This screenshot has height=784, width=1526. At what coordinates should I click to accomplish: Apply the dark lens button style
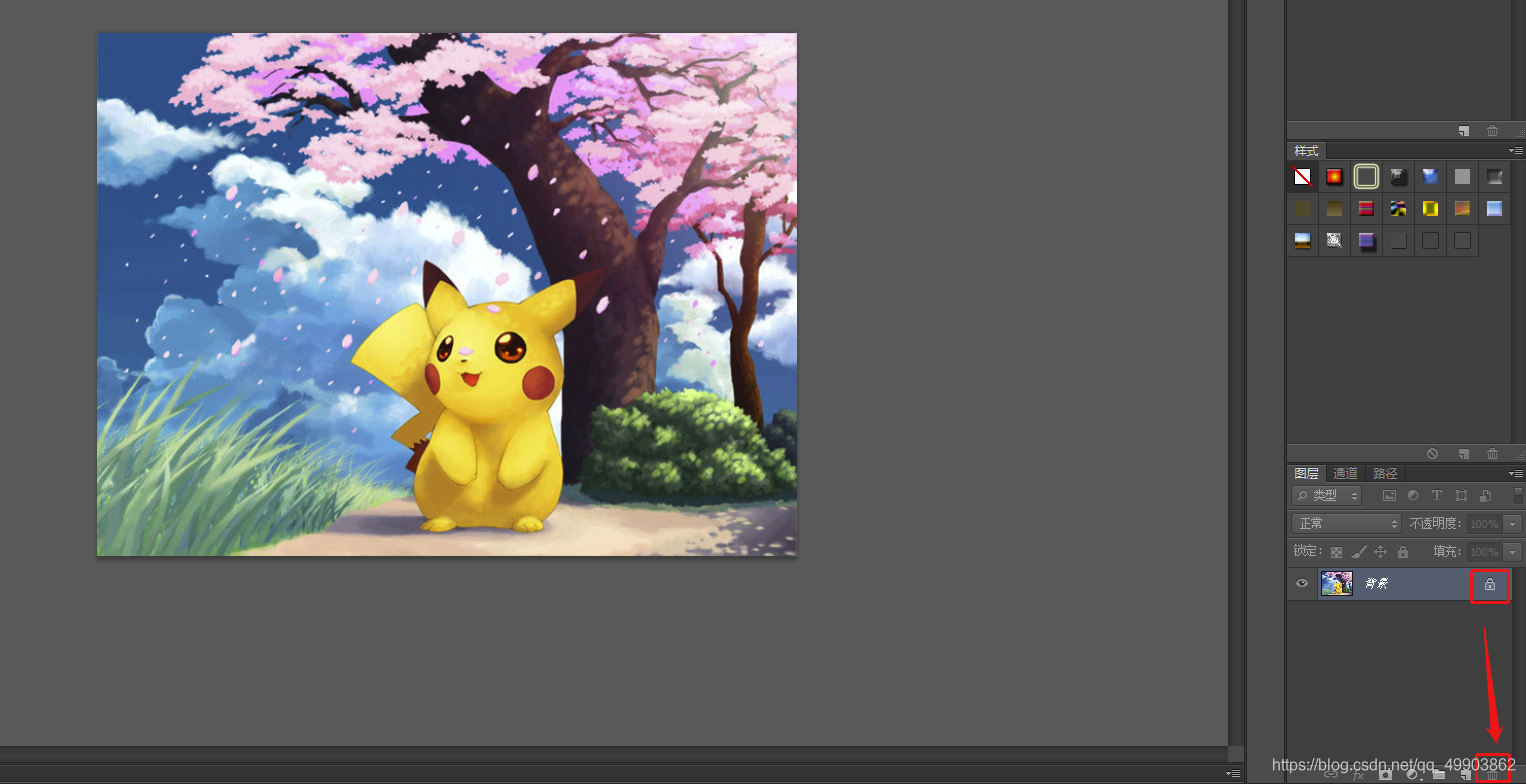(x=1399, y=177)
